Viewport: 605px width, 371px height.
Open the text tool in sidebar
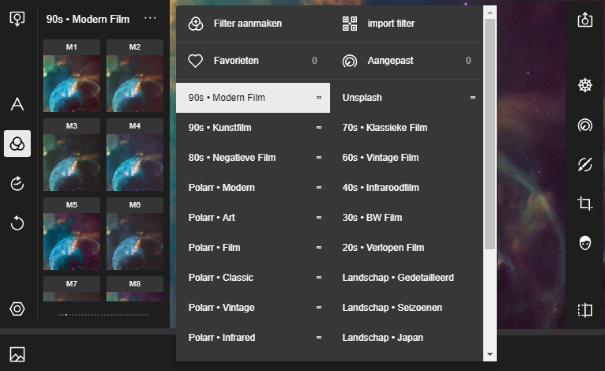(17, 104)
